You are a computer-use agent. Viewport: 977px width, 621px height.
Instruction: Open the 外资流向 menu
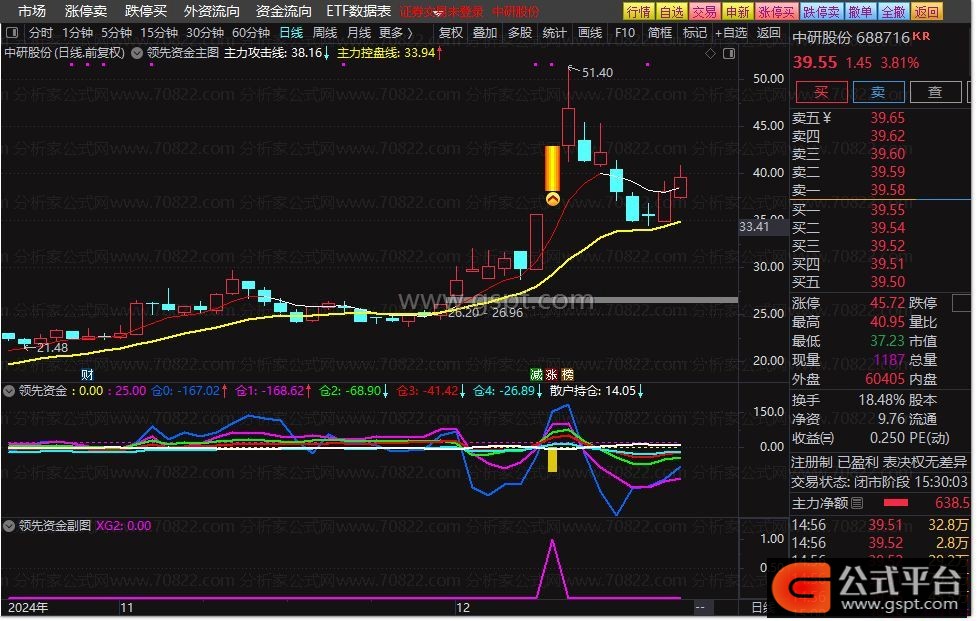tap(212, 11)
